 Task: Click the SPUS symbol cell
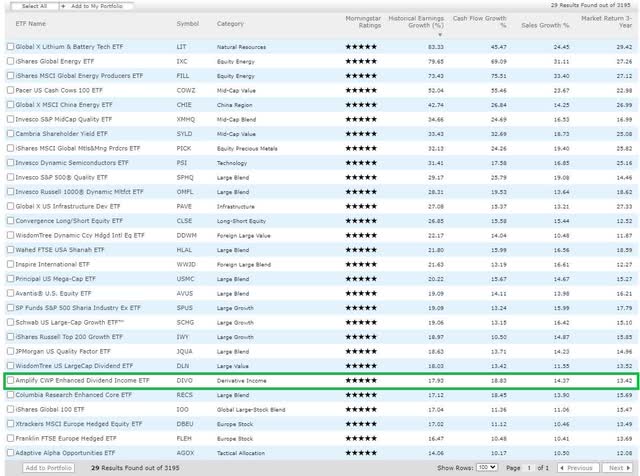(184, 308)
